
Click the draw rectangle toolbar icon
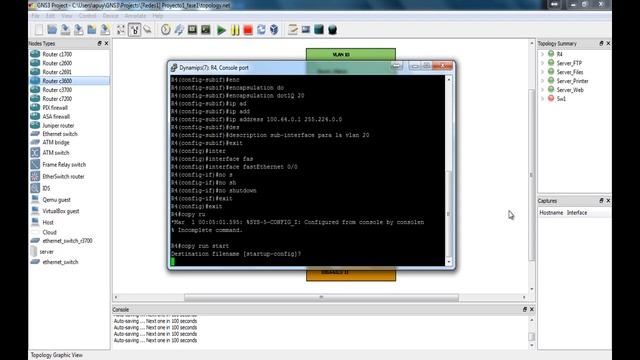pyautogui.click(x=319, y=30)
